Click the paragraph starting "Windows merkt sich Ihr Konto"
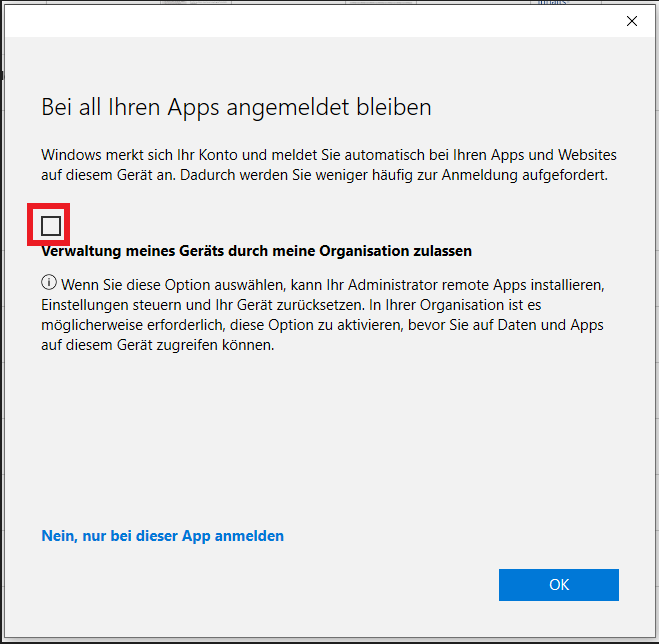This screenshot has height=644, width=659. point(329,165)
